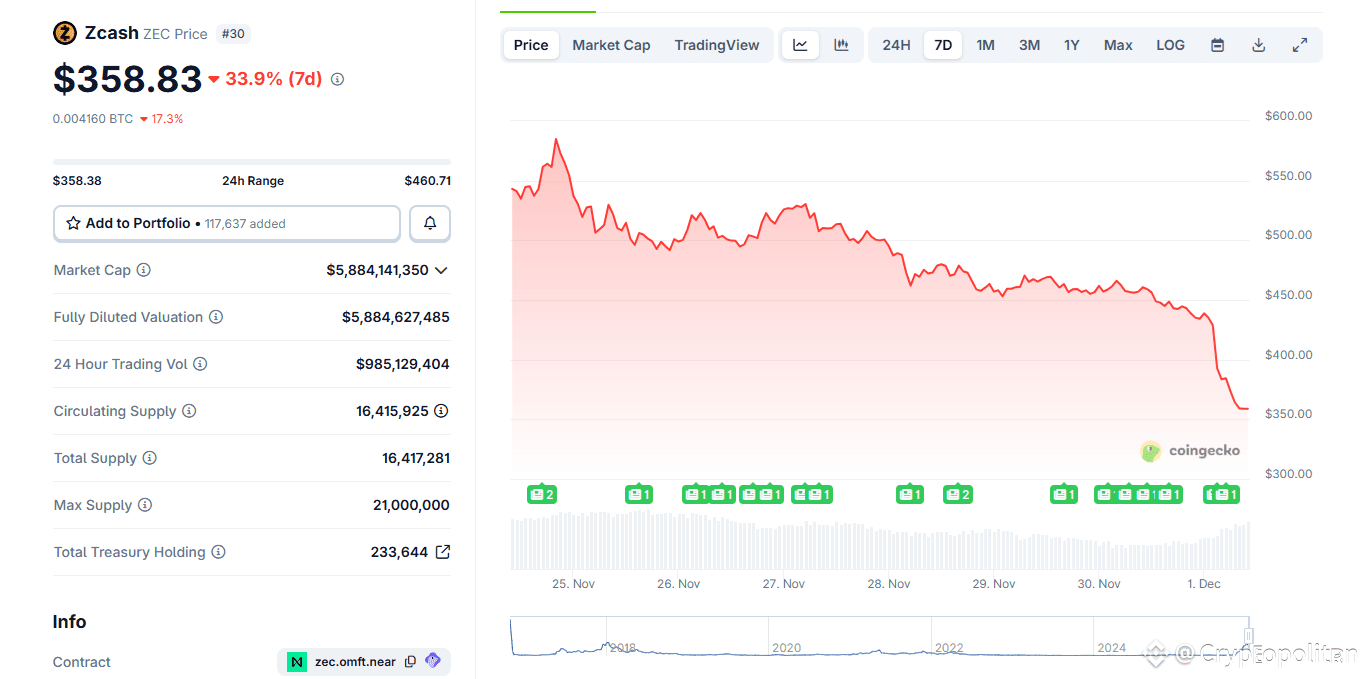Download the chart data
Image resolution: width=1366 pixels, height=679 pixels.
pos(1258,44)
